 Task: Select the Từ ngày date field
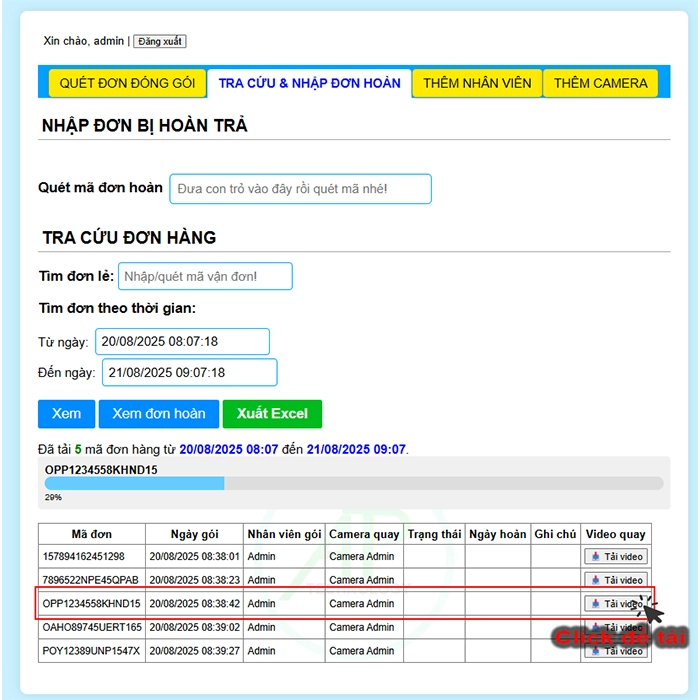click(182, 341)
